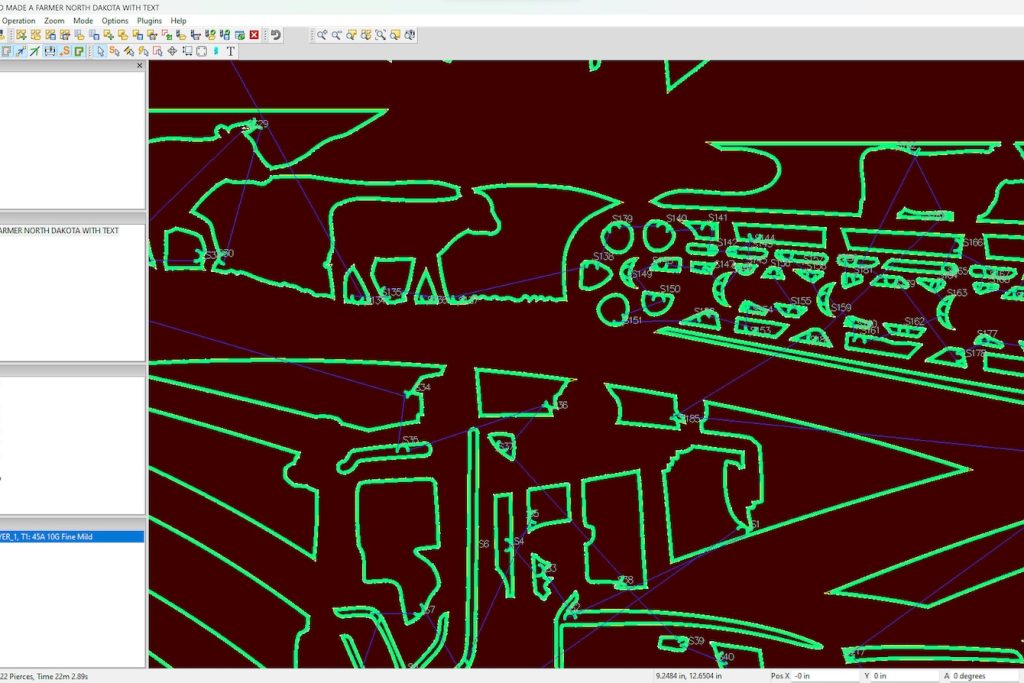This screenshot has width=1024, height=683.
Task: Click the Zoom In magnifier icon
Action: tap(322, 35)
